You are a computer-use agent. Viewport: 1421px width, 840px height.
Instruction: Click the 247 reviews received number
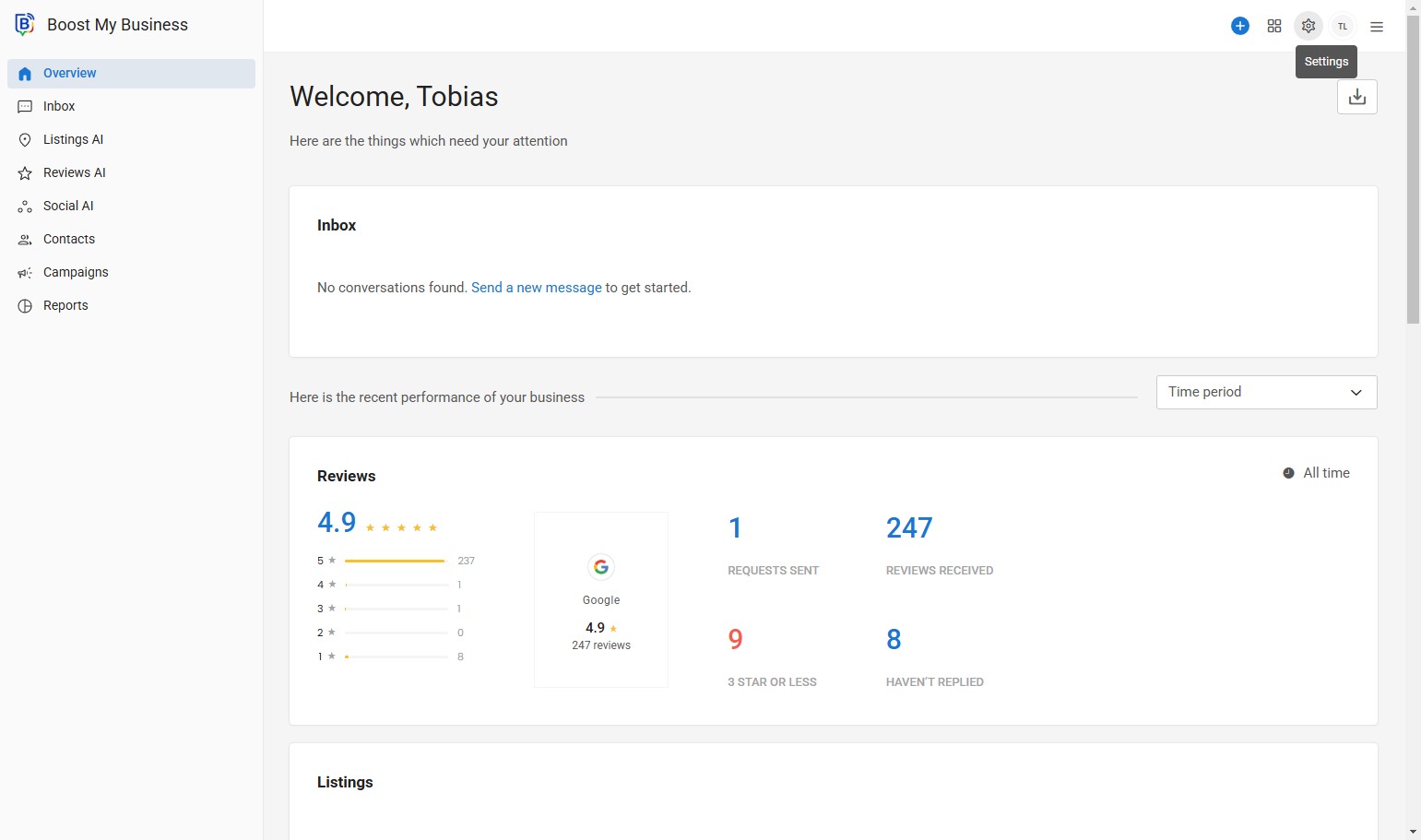pyautogui.click(x=908, y=527)
